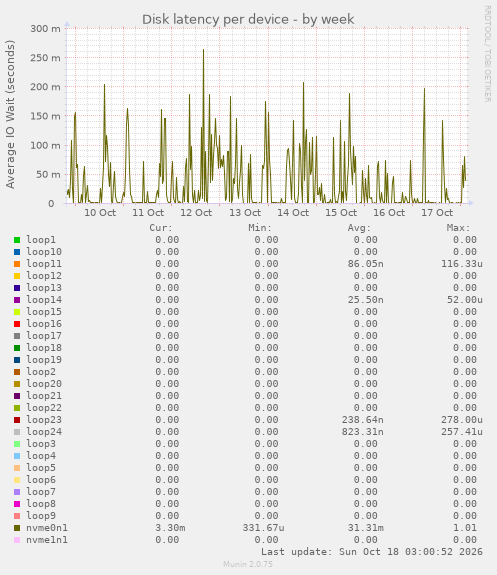Click the dark red loop23 legend swatch

click(x=17, y=420)
